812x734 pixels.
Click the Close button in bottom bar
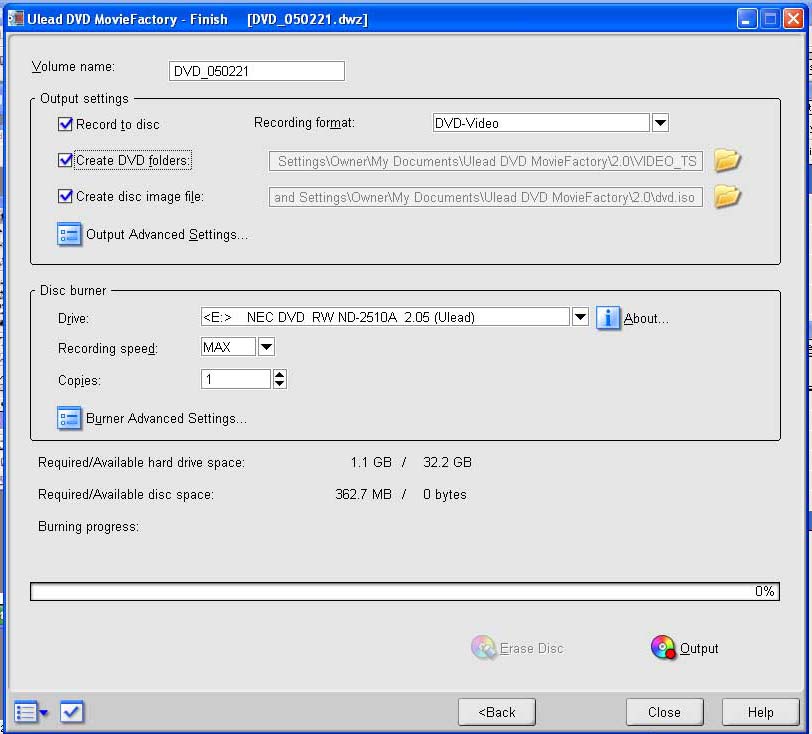(664, 712)
